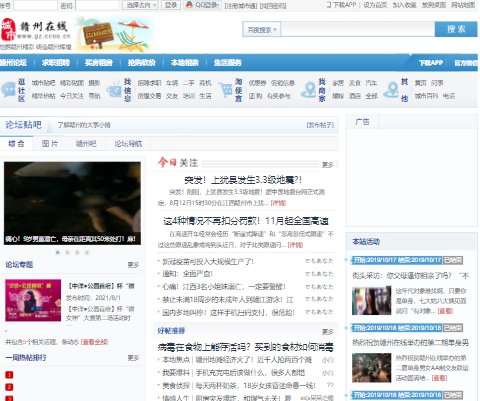Open the chat bubble 逛社区 icon
Viewport: 480px width, 401px height.
[8, 90]
